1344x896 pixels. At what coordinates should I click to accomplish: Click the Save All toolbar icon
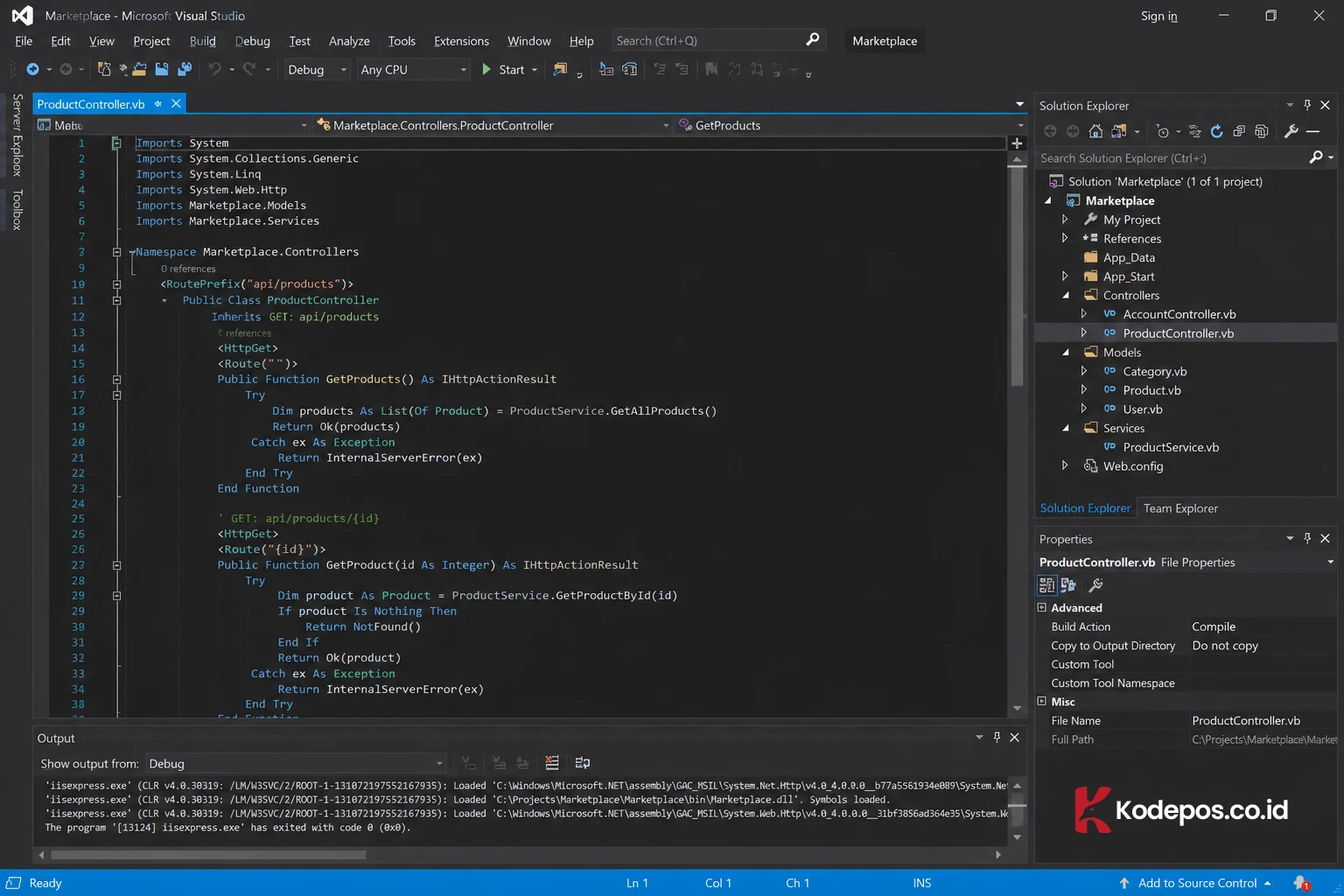tap(185, 69)
